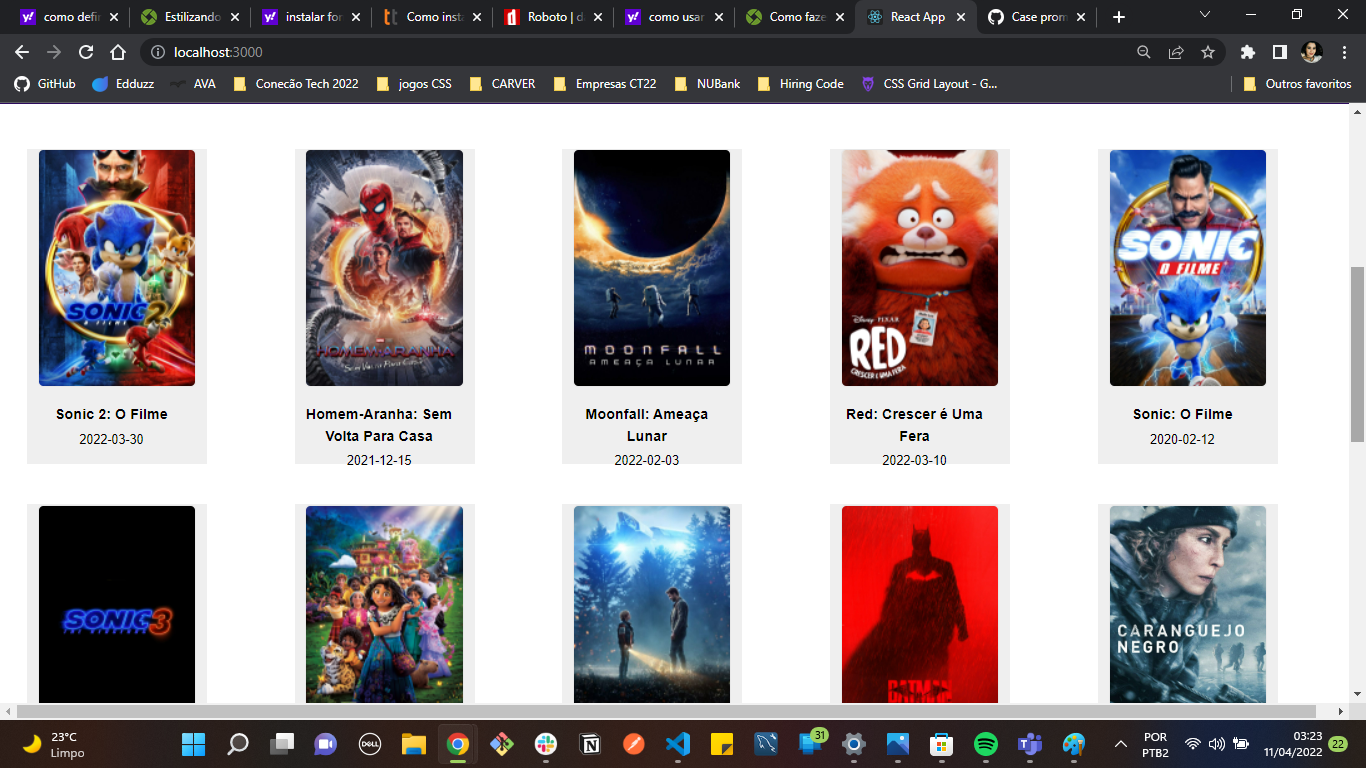Open the "Hiring Code" bookmark folder
Screen dimensions: 1366x768
click(x=801, y=84)
